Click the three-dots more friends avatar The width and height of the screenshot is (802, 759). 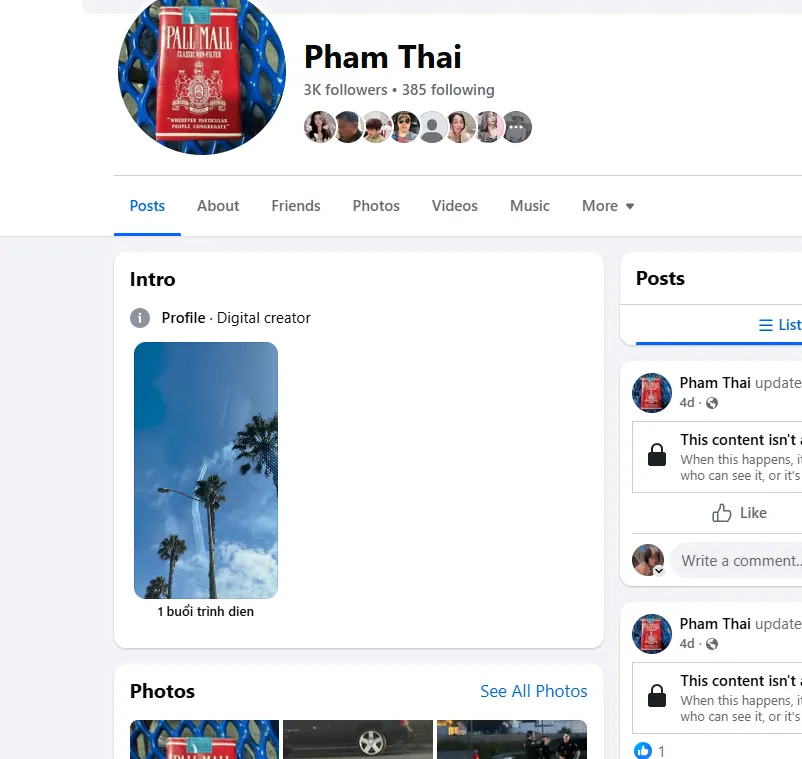pyautogui.click(x=517, y=127)
